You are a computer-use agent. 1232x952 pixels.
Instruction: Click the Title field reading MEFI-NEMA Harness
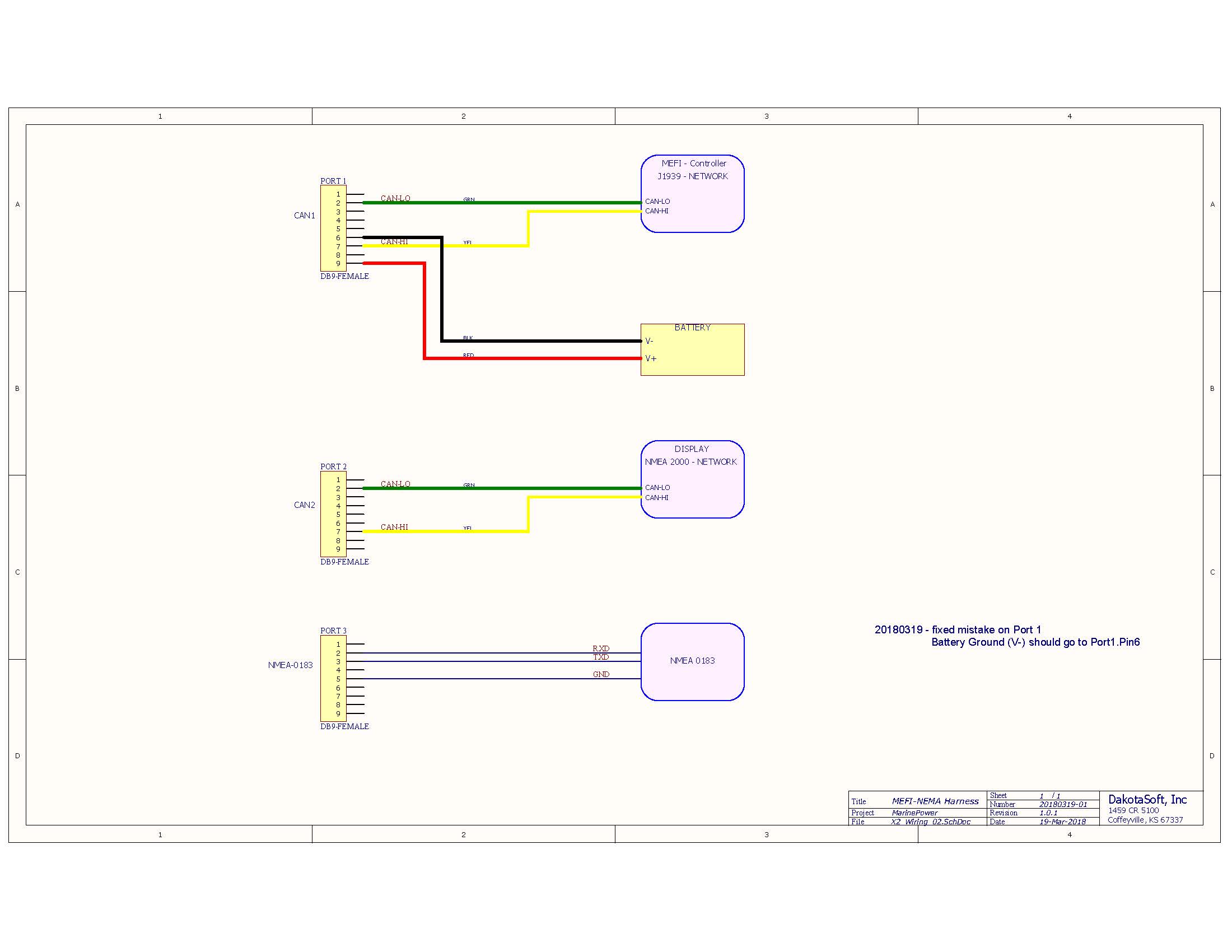tap(935, 801)
